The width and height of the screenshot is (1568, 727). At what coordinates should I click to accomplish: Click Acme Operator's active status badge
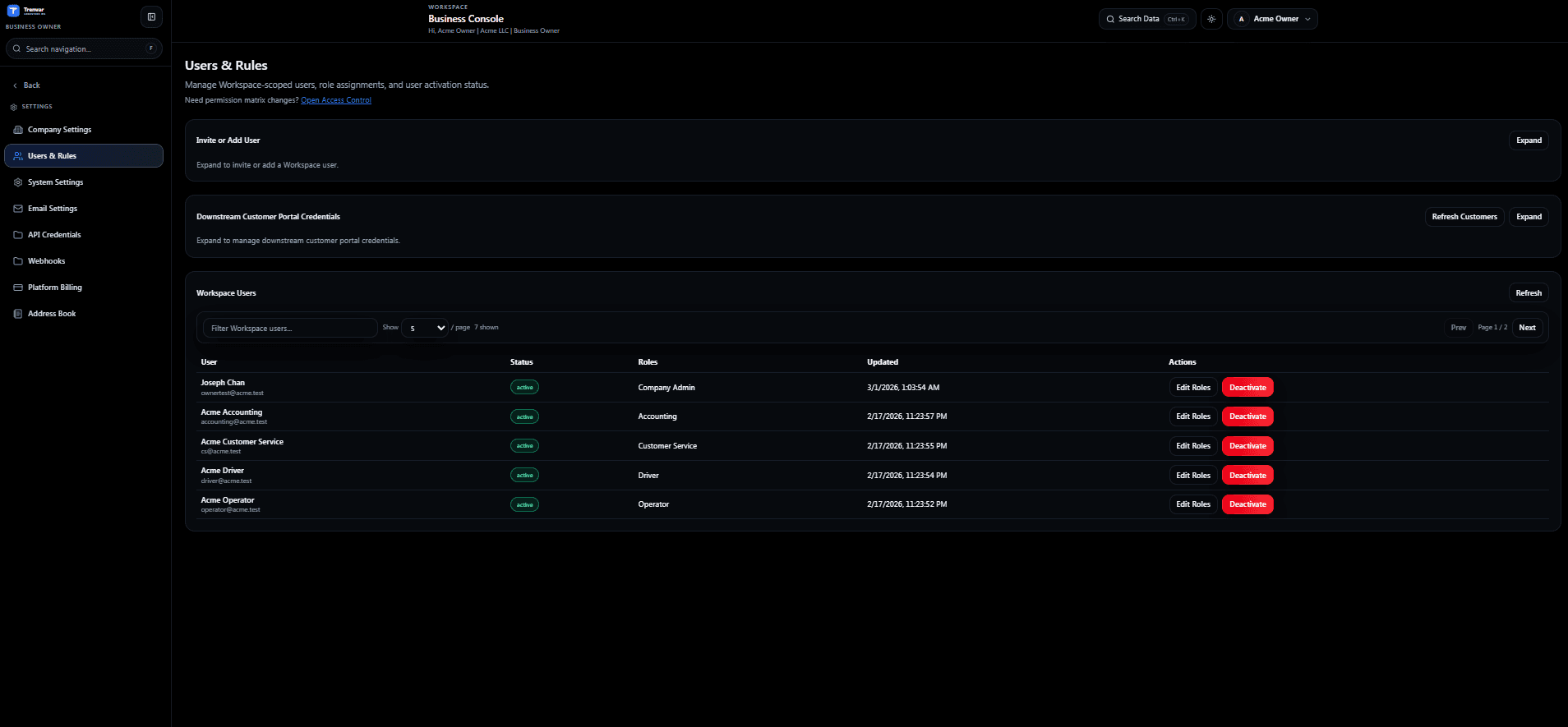[524, 504]
